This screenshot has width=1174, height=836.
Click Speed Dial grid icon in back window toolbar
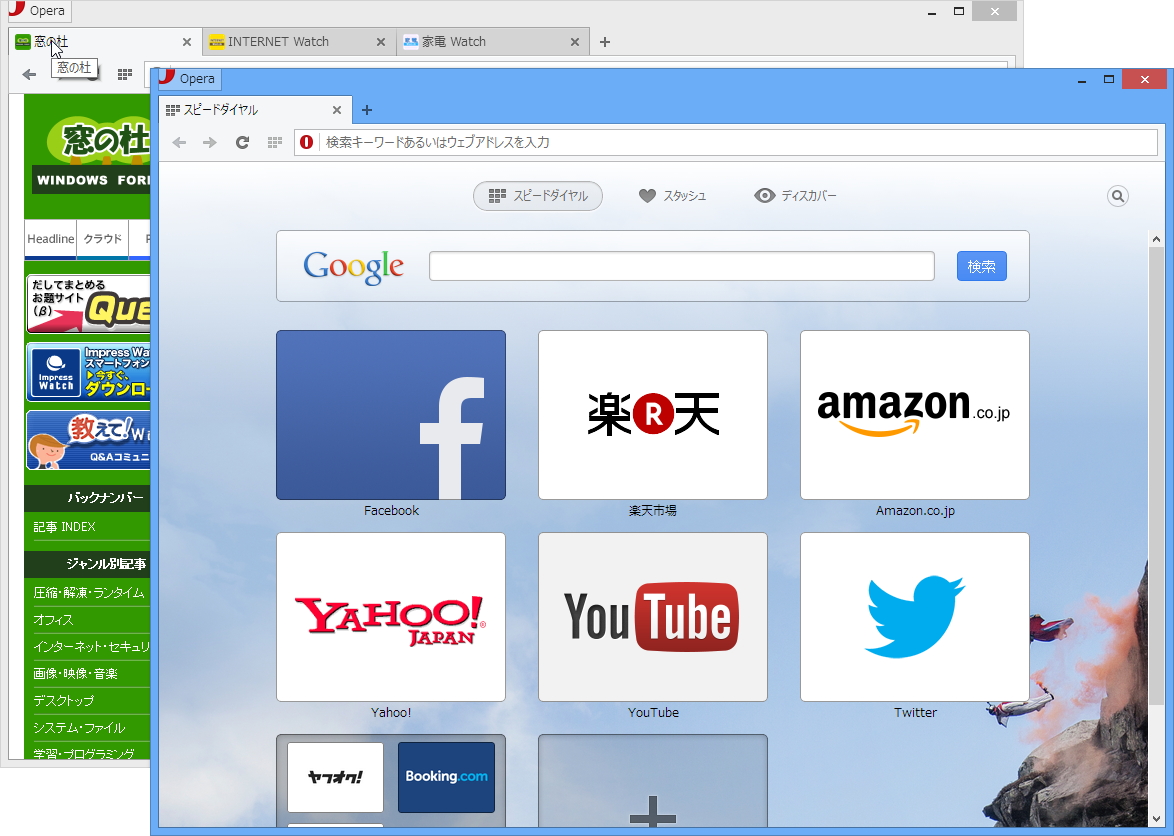[x=125, y=74]
